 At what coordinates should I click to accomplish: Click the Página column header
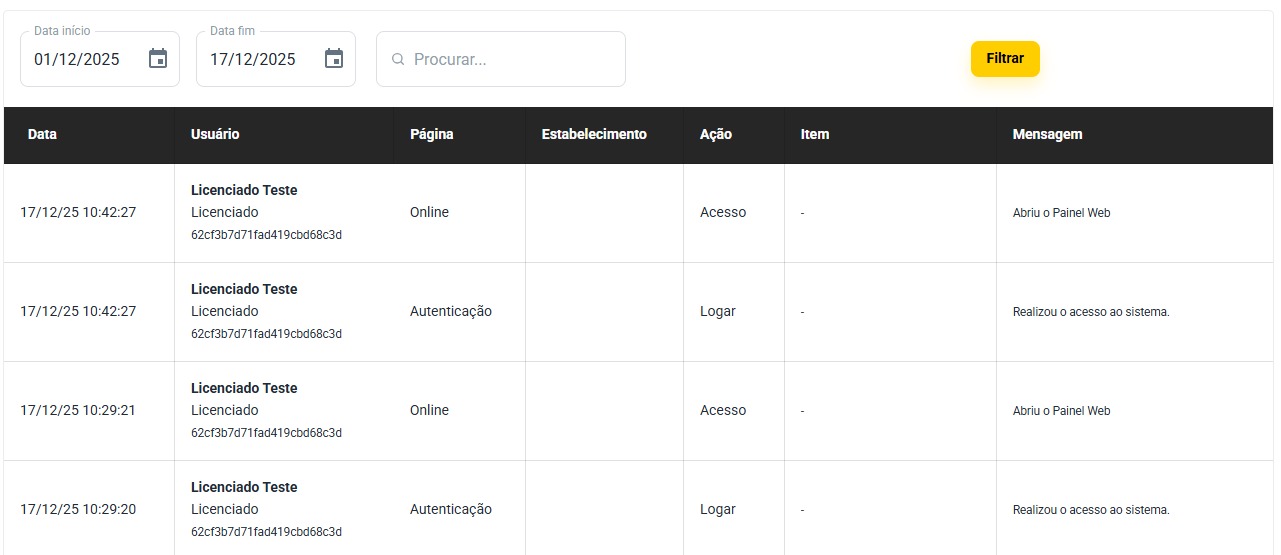click(431, 134)
